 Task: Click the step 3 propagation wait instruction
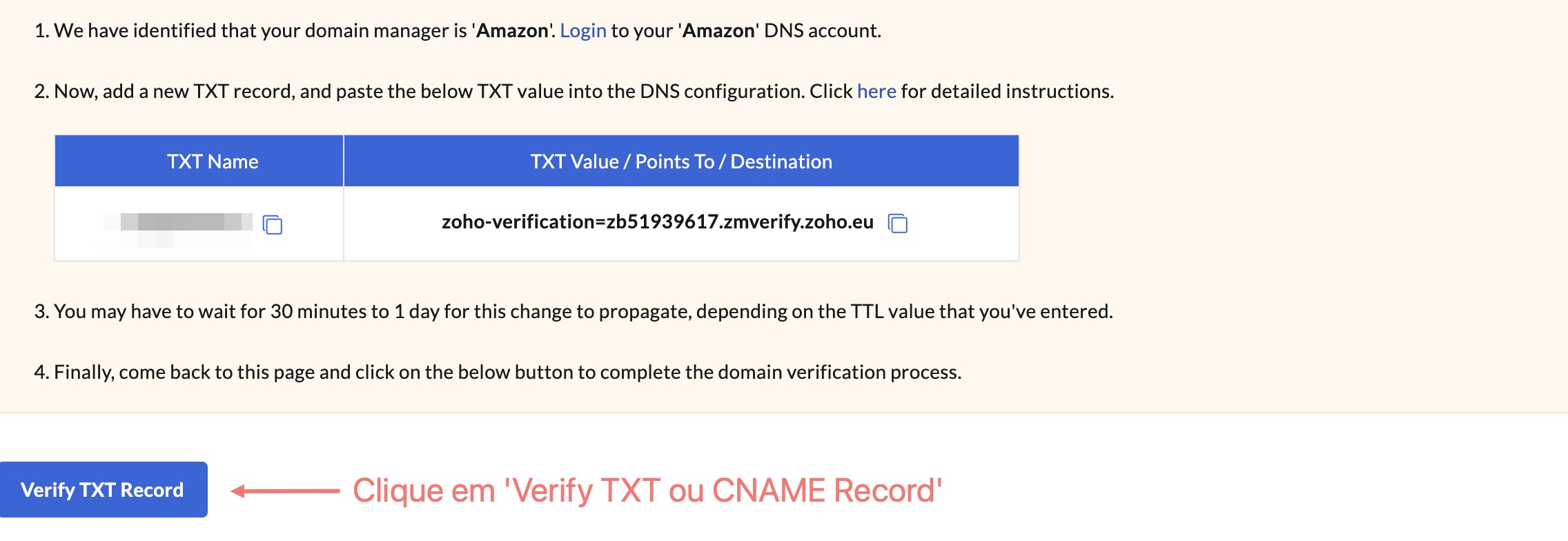click(x=573, y=311)
